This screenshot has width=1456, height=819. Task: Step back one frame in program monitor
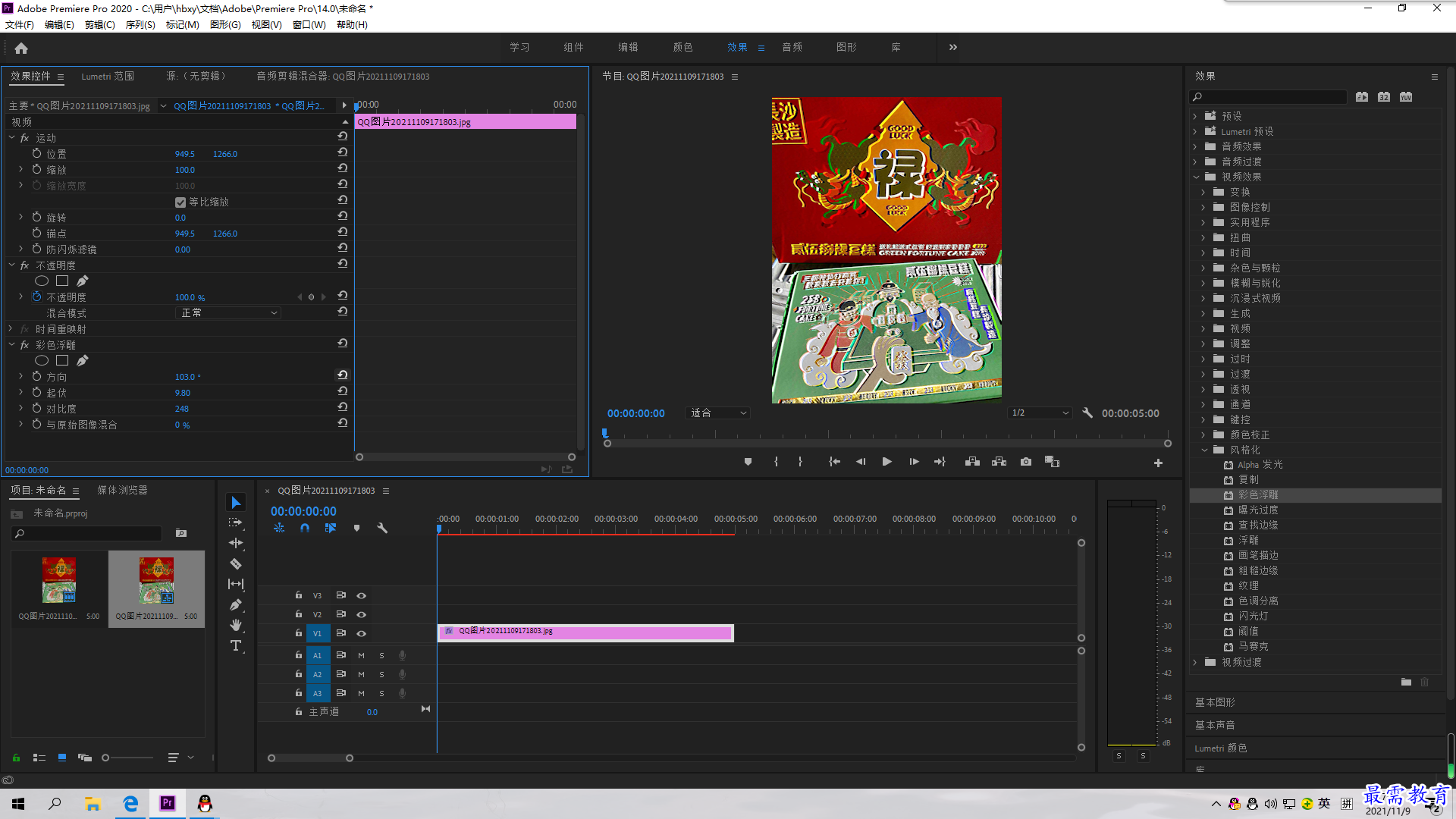coord(861,462)
